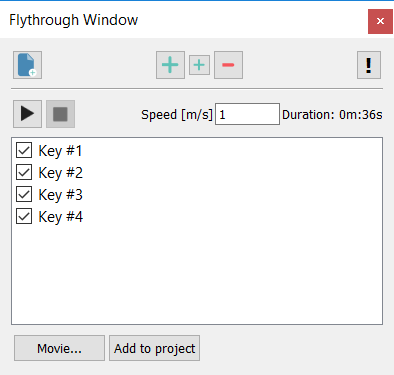
Task: Stop flythrough playback with the square button
Action: (x=60, y=114)
